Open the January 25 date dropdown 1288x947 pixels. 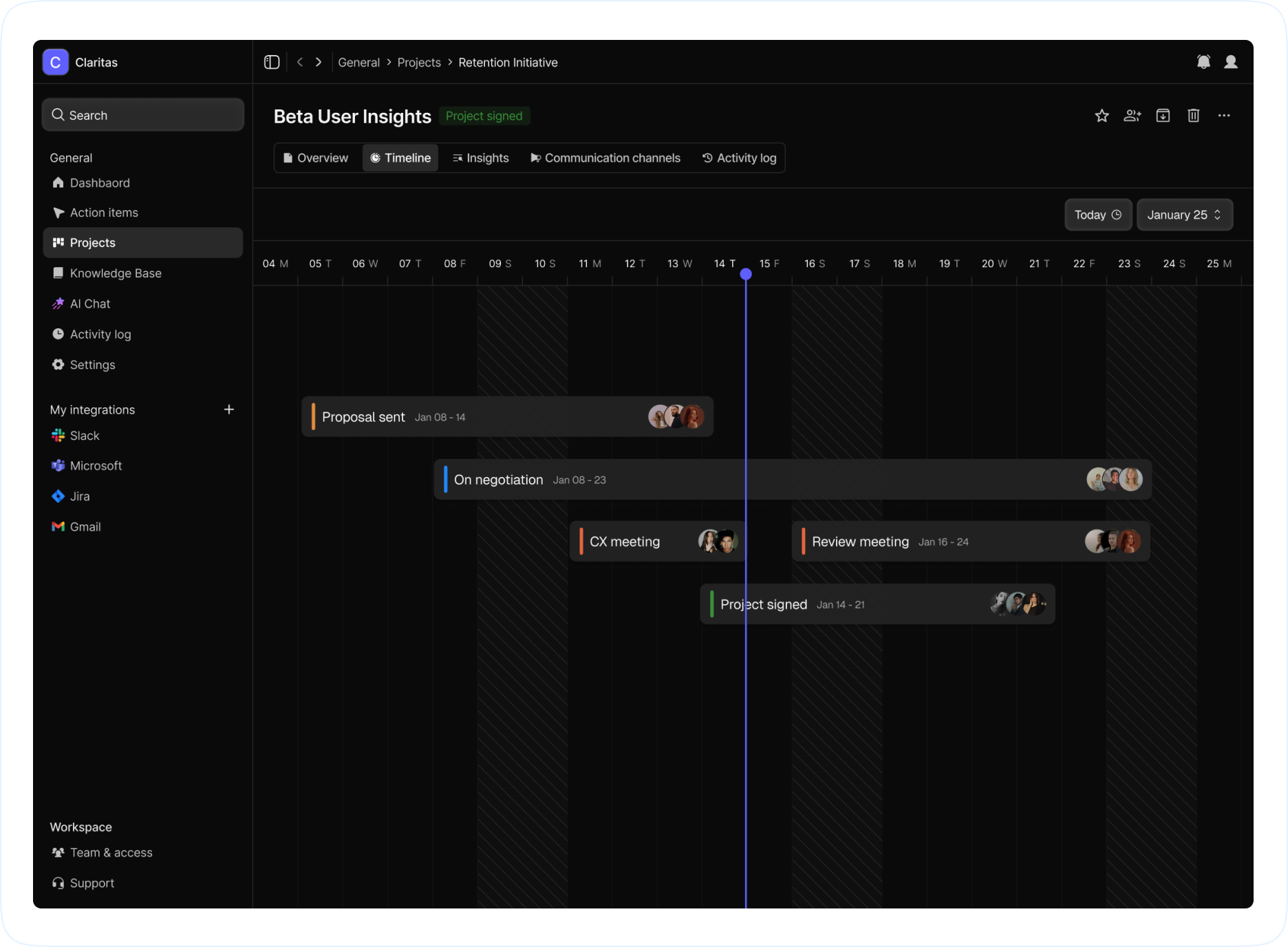(x=1184, y=215)
